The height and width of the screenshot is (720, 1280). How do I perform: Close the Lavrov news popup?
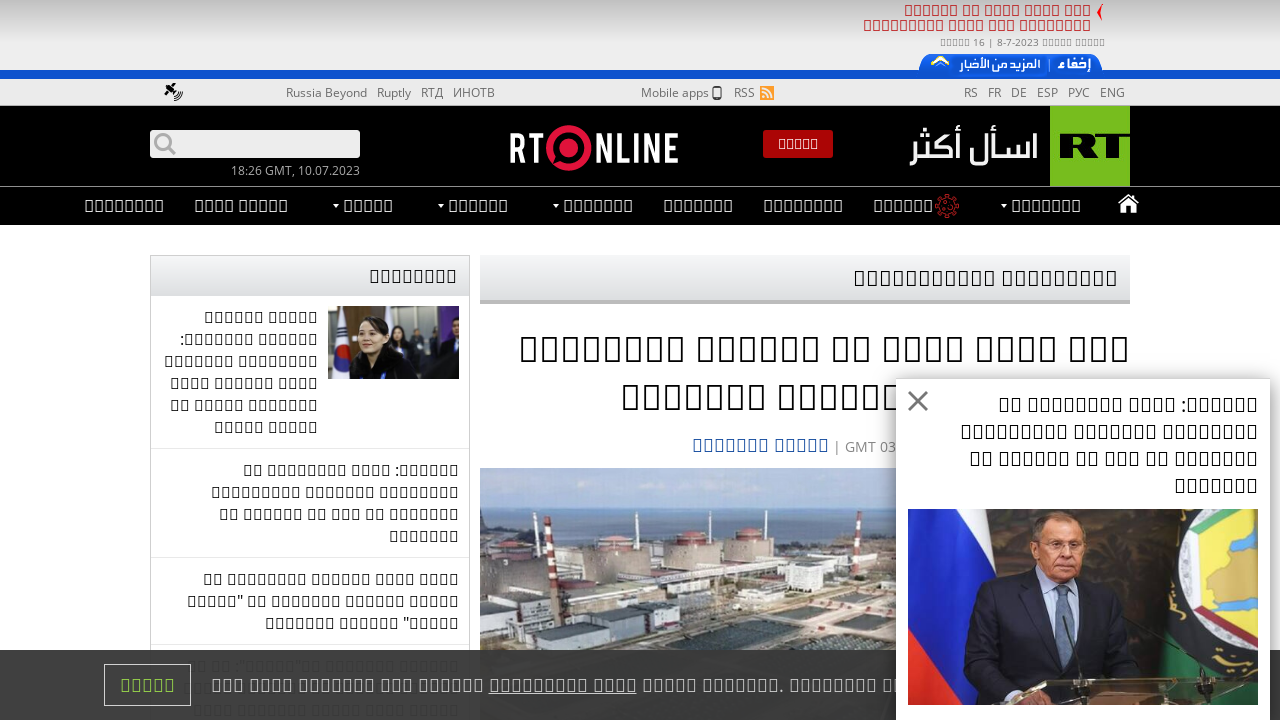918,401
